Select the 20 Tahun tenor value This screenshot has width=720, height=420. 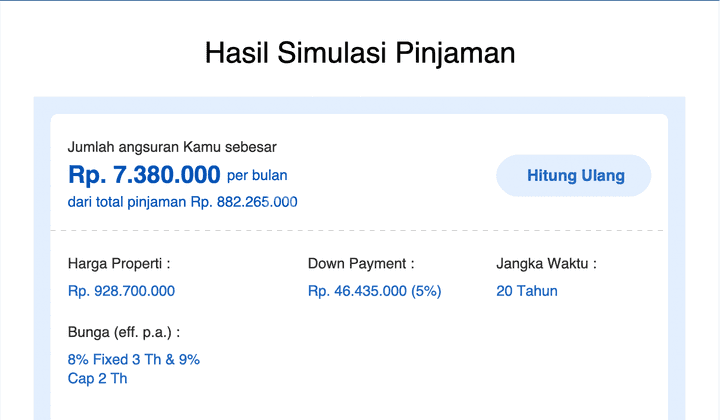(526, 291)
